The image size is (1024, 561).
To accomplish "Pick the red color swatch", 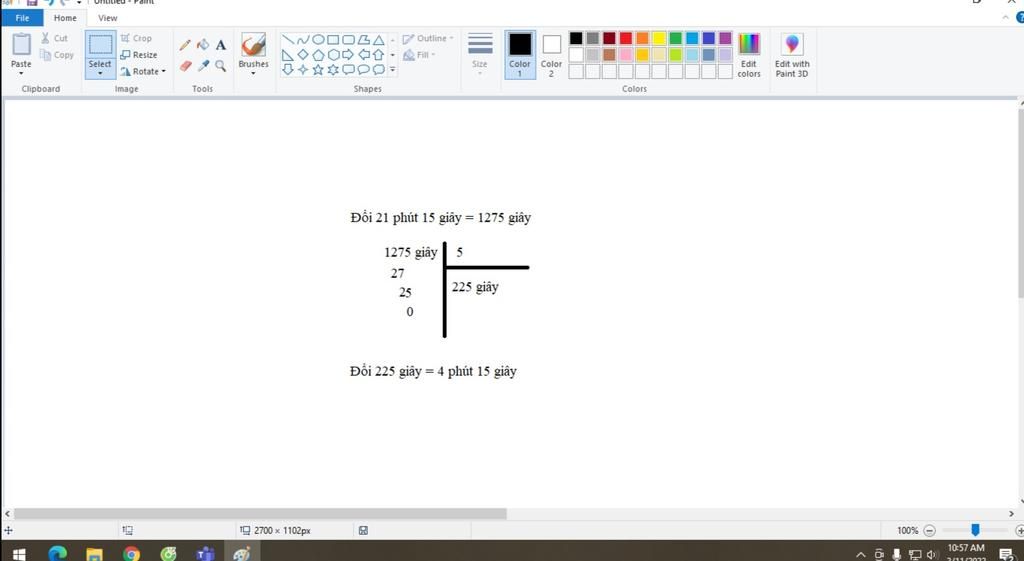I will tap(626, 38).
